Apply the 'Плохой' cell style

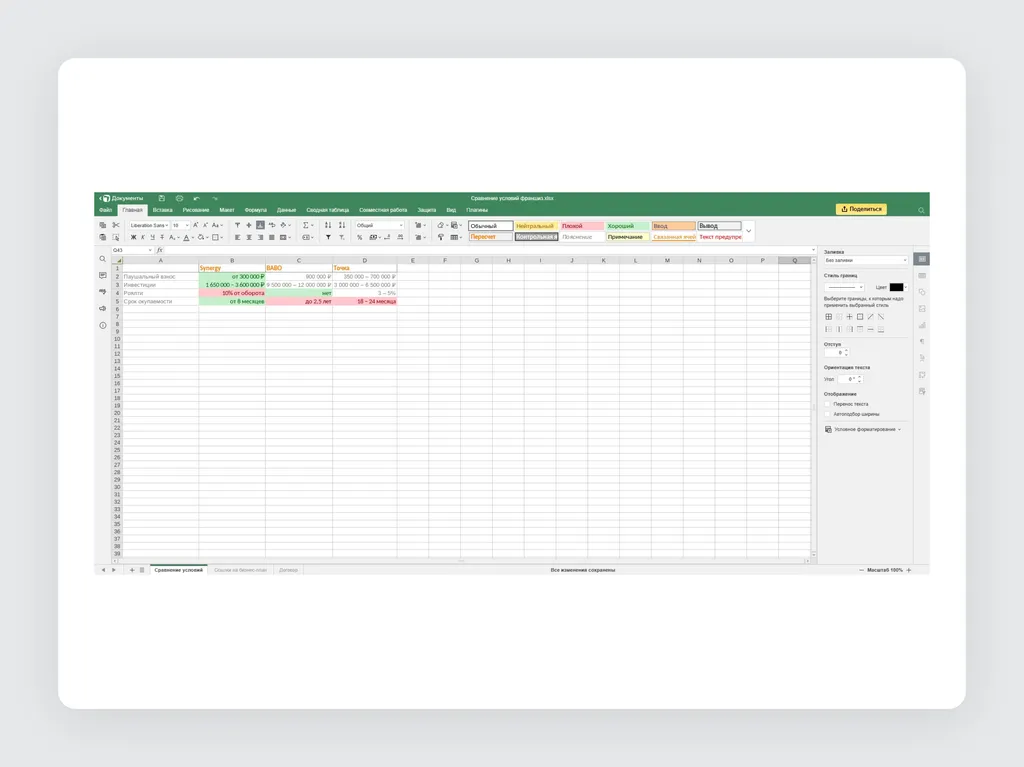pos(582,225)
